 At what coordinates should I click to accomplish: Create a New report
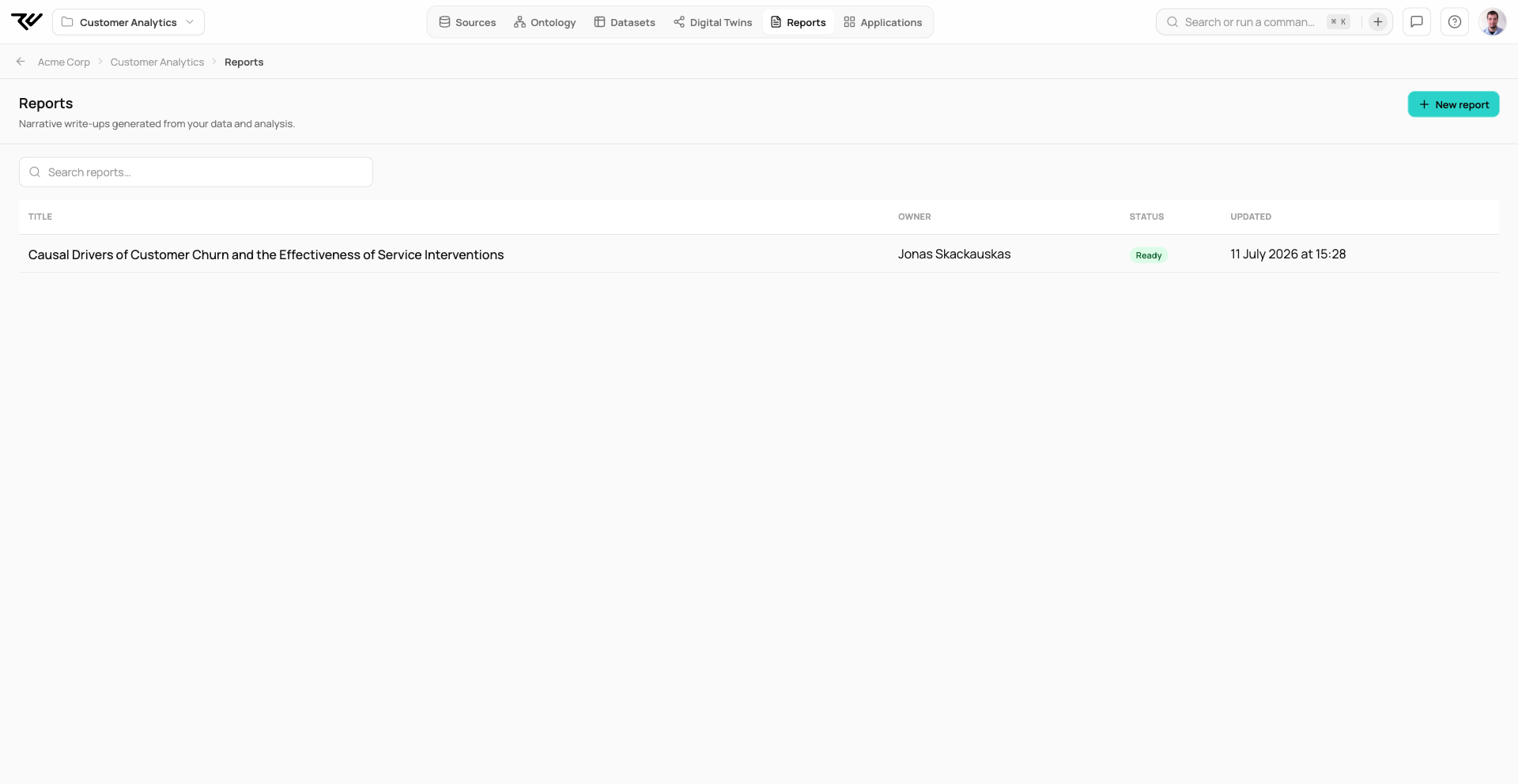1453,104
